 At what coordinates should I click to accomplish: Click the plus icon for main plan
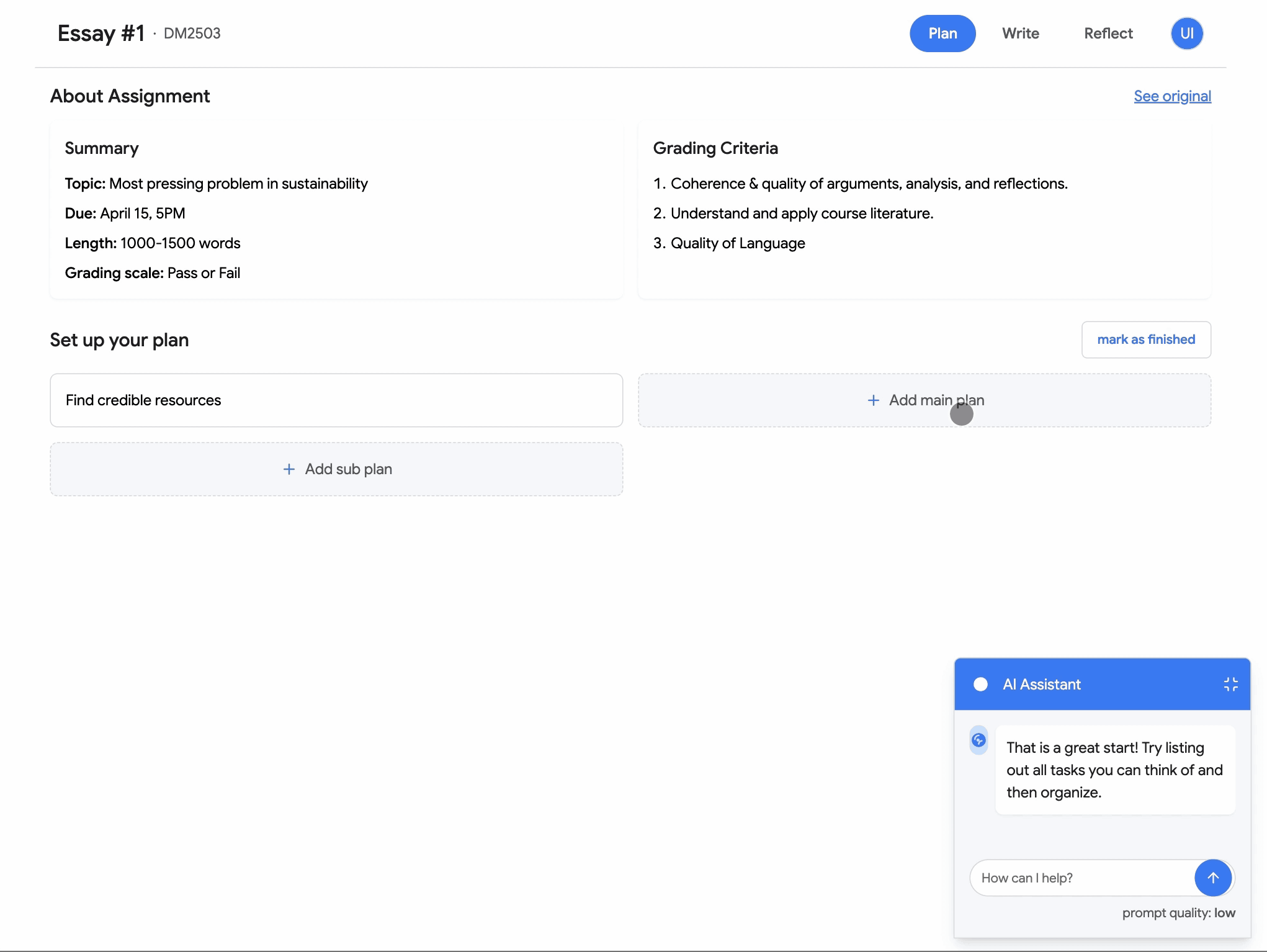pyautogui.click(x=873, y=400)
